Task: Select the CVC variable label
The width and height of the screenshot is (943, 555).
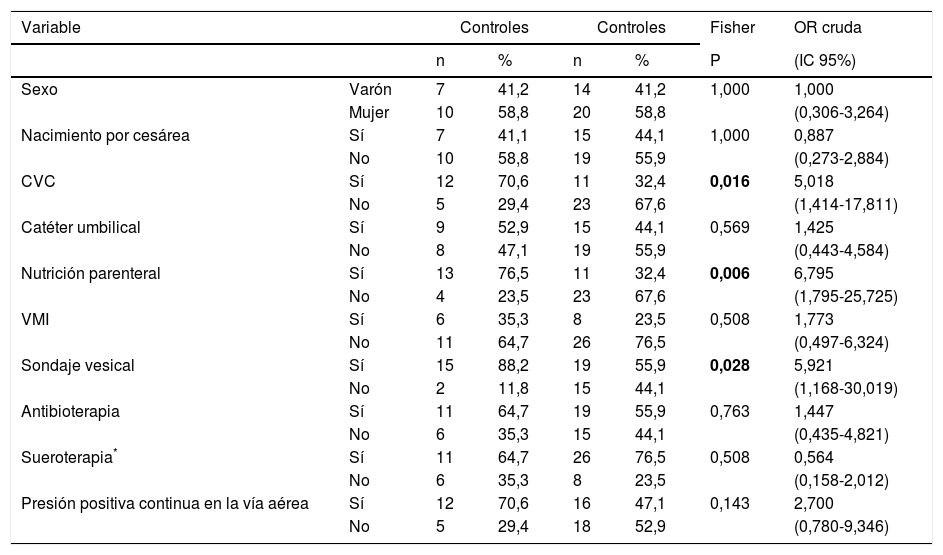Action: point(39,181)
